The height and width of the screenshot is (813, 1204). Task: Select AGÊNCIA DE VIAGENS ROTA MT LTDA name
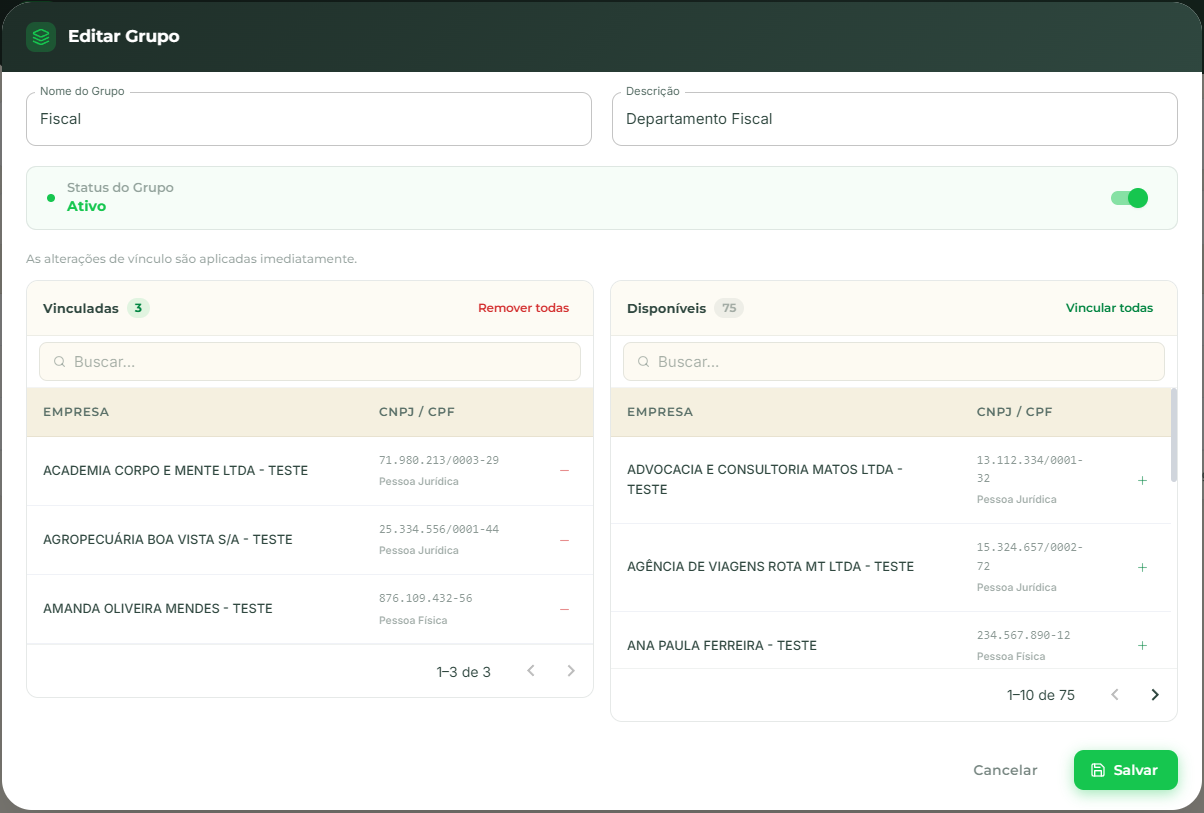pos(770,567)
